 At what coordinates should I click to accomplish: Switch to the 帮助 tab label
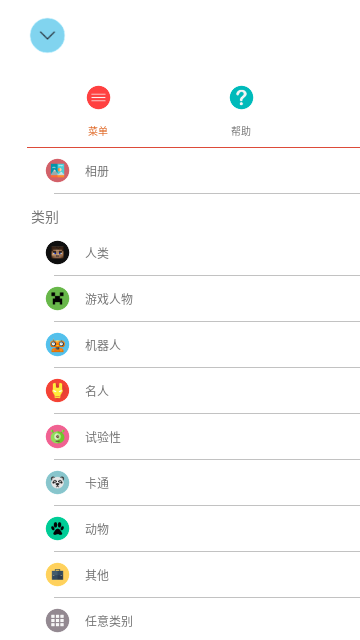[241, 131]
